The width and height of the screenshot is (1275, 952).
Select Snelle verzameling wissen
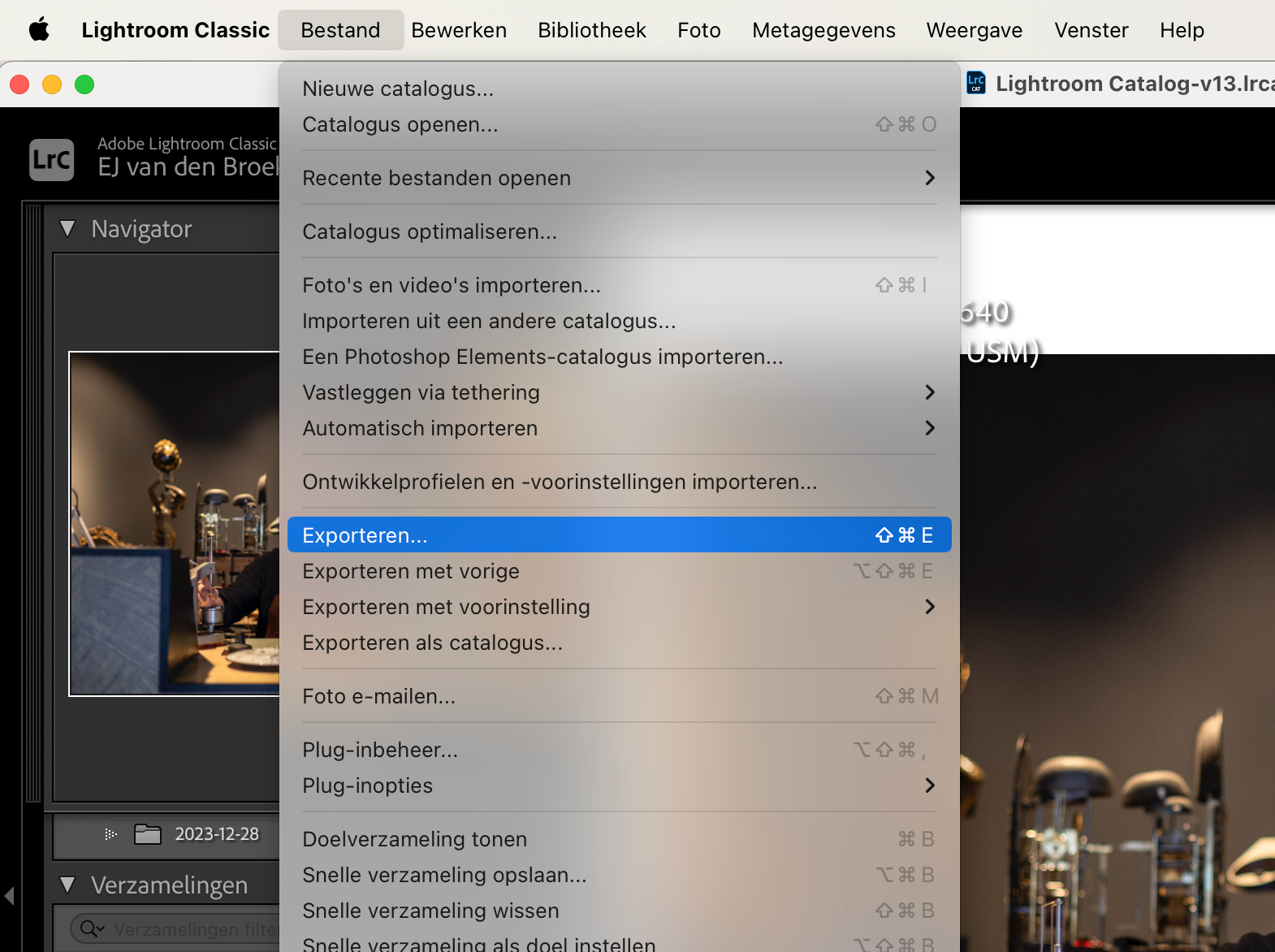click(x=619, y=911)
